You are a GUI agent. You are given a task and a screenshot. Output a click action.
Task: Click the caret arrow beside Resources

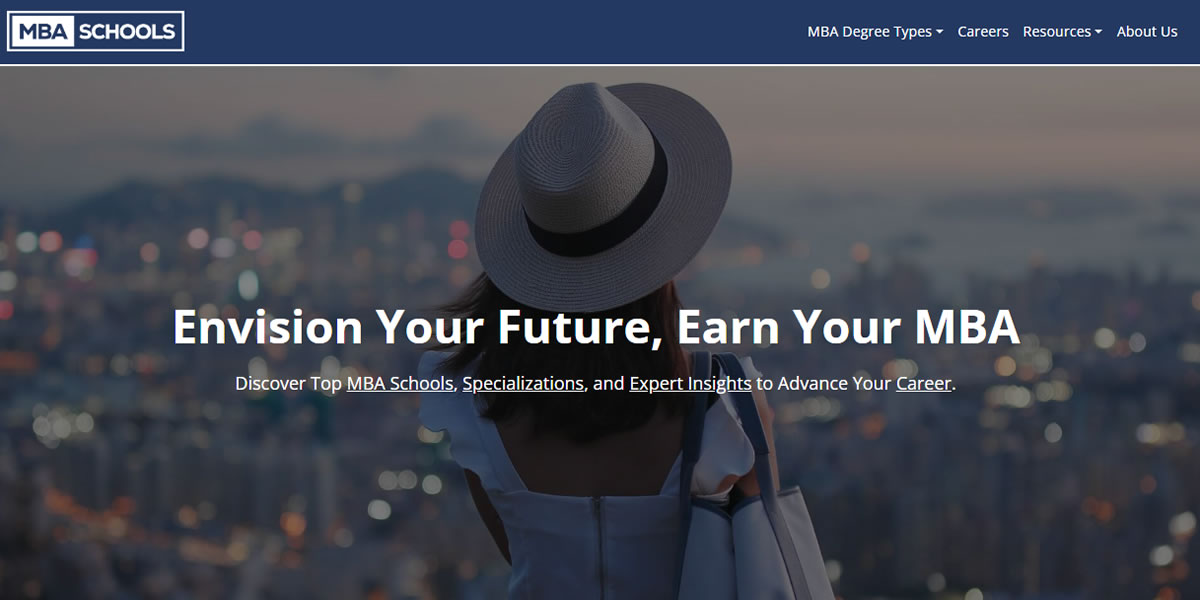tap(1100, 33)
